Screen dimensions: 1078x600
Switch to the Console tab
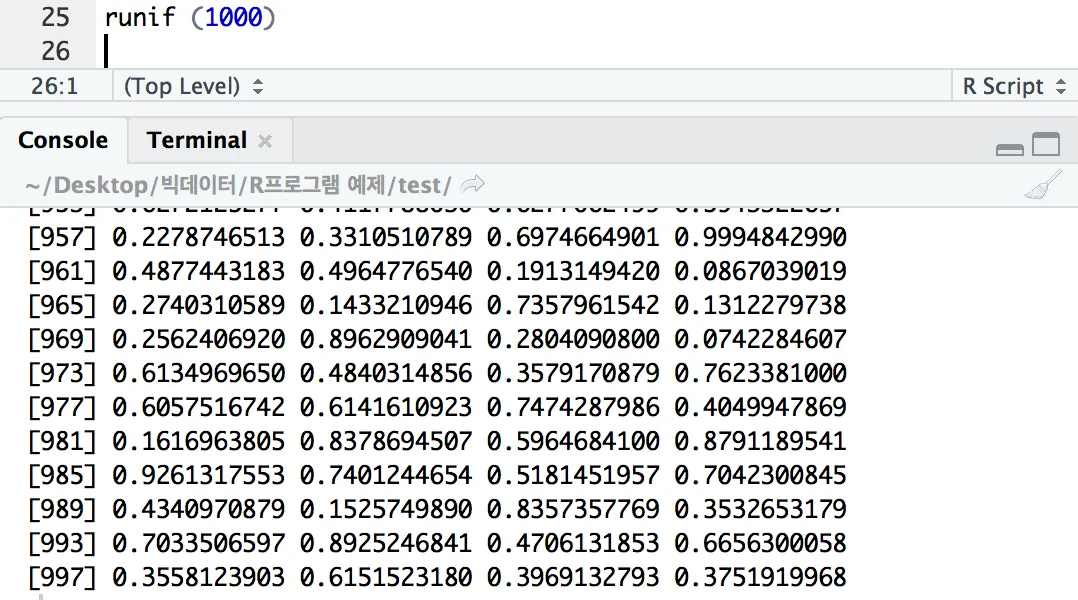point(63,140)
